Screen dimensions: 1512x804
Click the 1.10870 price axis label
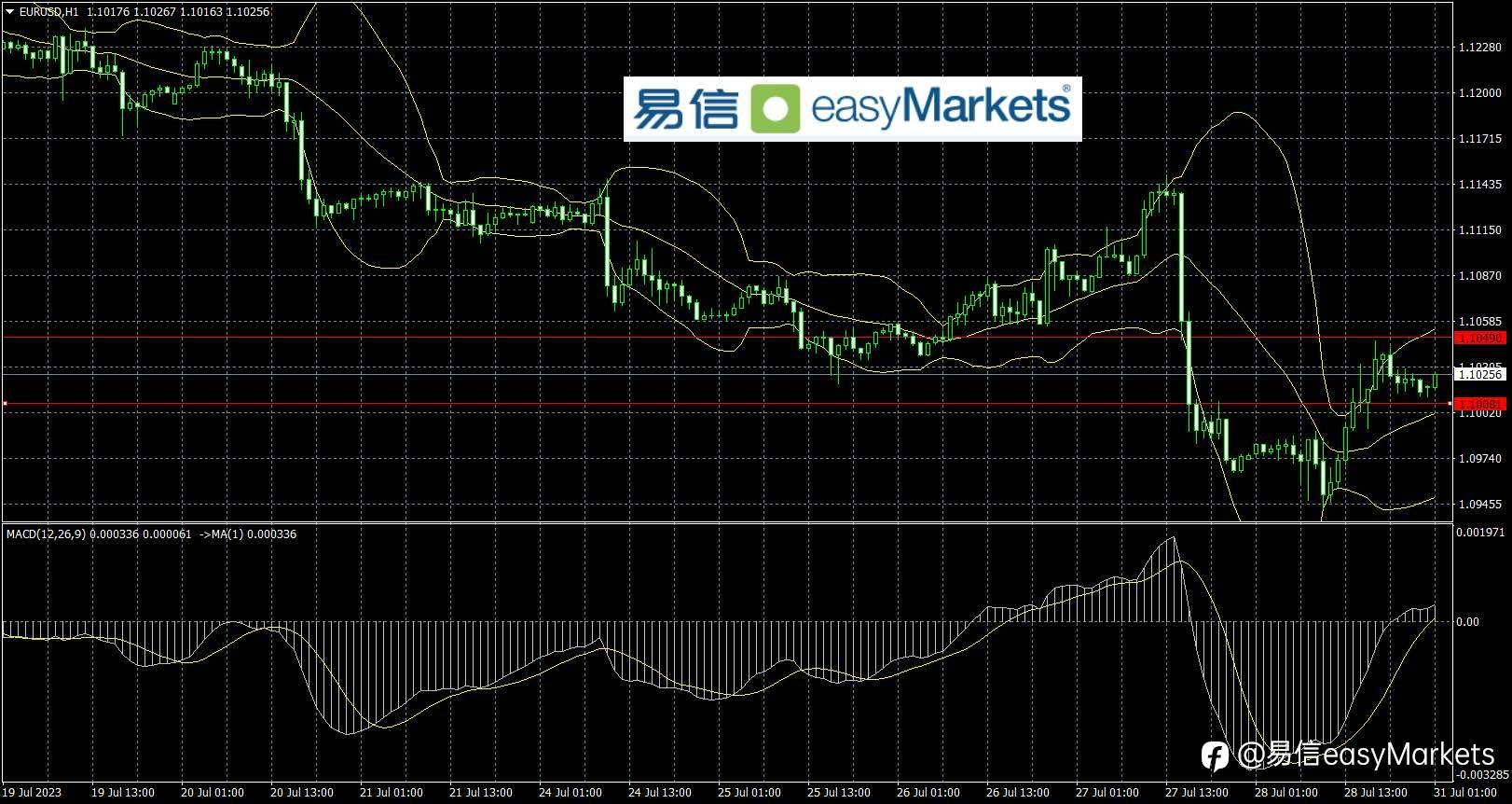pos(1479,276)
